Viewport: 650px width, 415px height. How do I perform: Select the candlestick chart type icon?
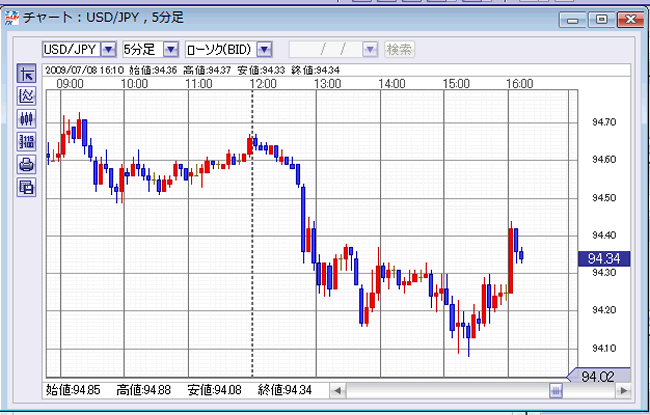coord(27,119)
